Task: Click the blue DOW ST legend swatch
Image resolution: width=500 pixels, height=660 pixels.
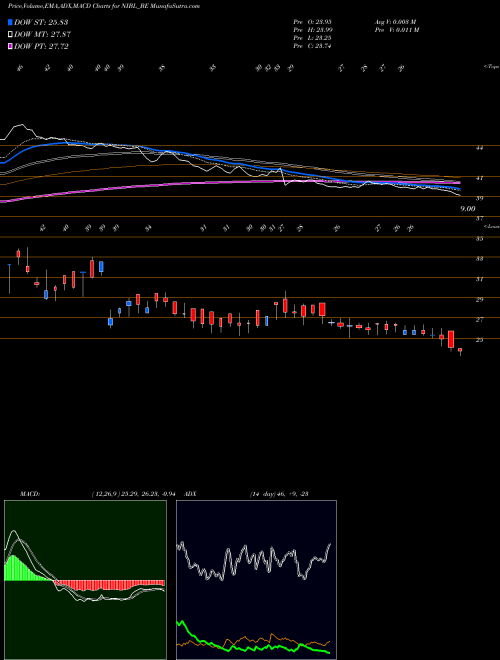Action: [11, 22]
